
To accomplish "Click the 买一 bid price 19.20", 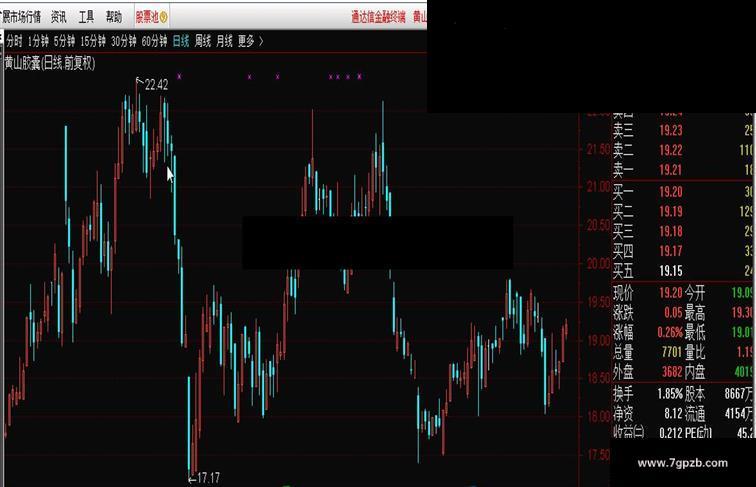I will (x=671, y=192).
